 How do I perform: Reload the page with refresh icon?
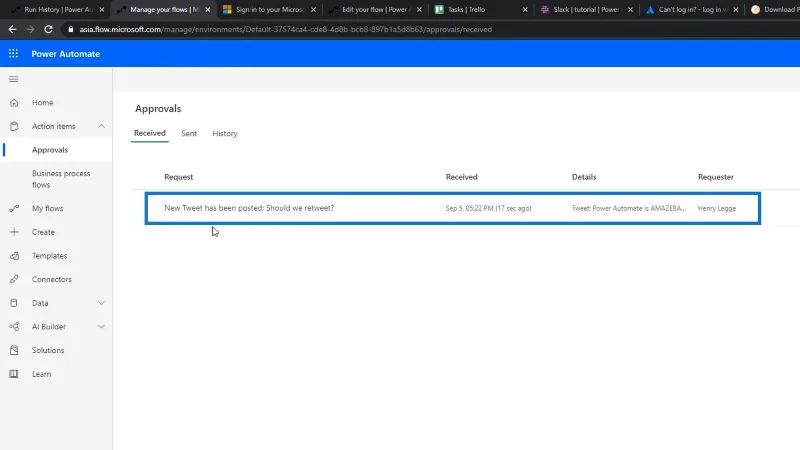click(x=48, y=30)
